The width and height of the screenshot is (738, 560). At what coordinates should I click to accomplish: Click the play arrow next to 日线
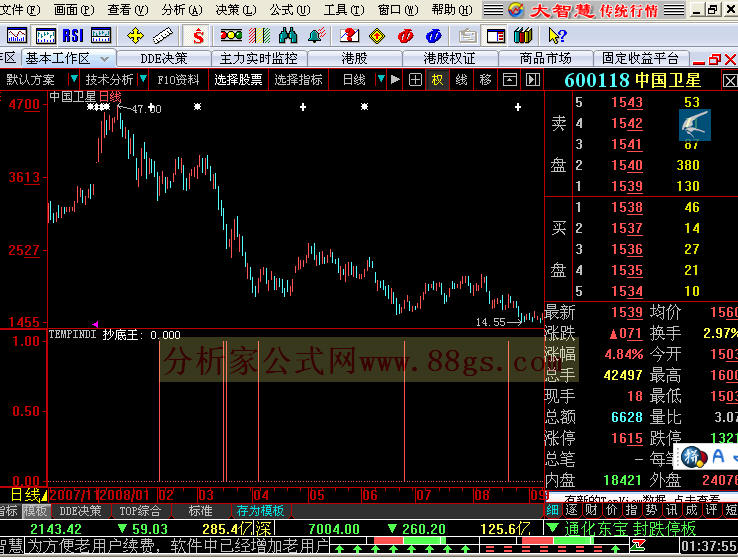coord(395,80)
